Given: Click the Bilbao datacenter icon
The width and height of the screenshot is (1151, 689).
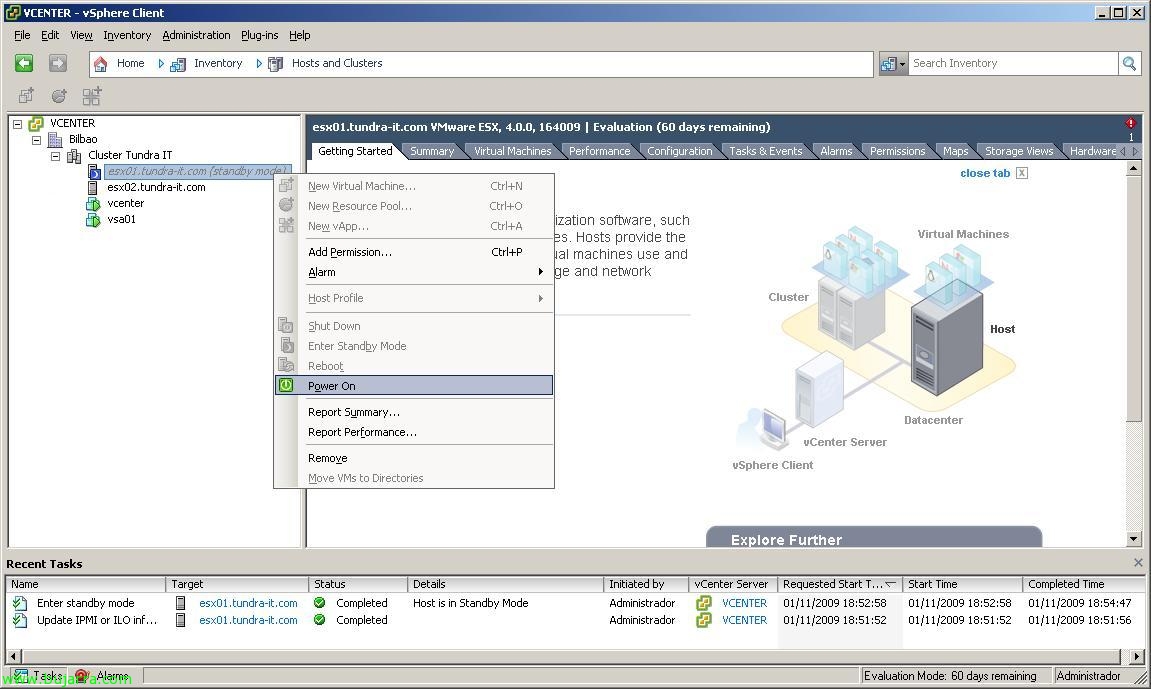Looking at the screenshot, I should pos(55,139).
